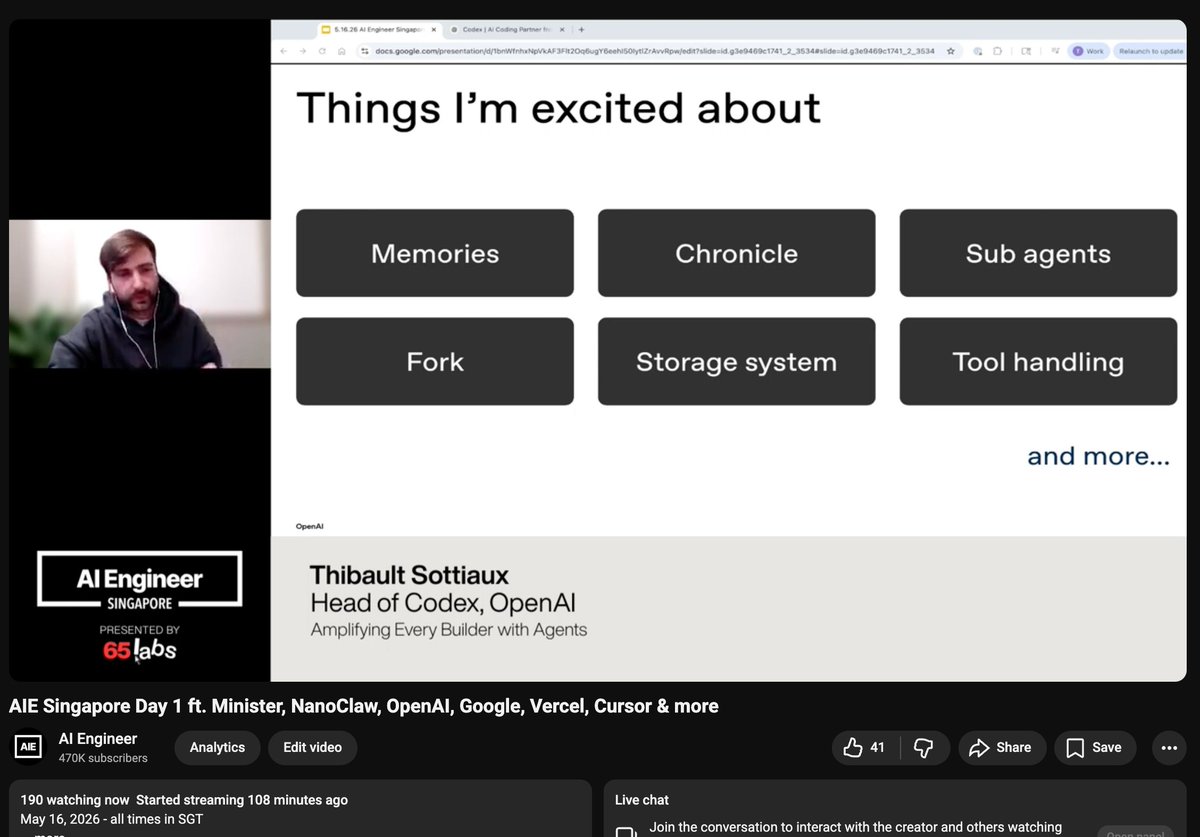This screenshot has height=837, width=1200.
Task: Click the Relaunch to update button
Action: pyautogui.click(x=1150, y=51)
